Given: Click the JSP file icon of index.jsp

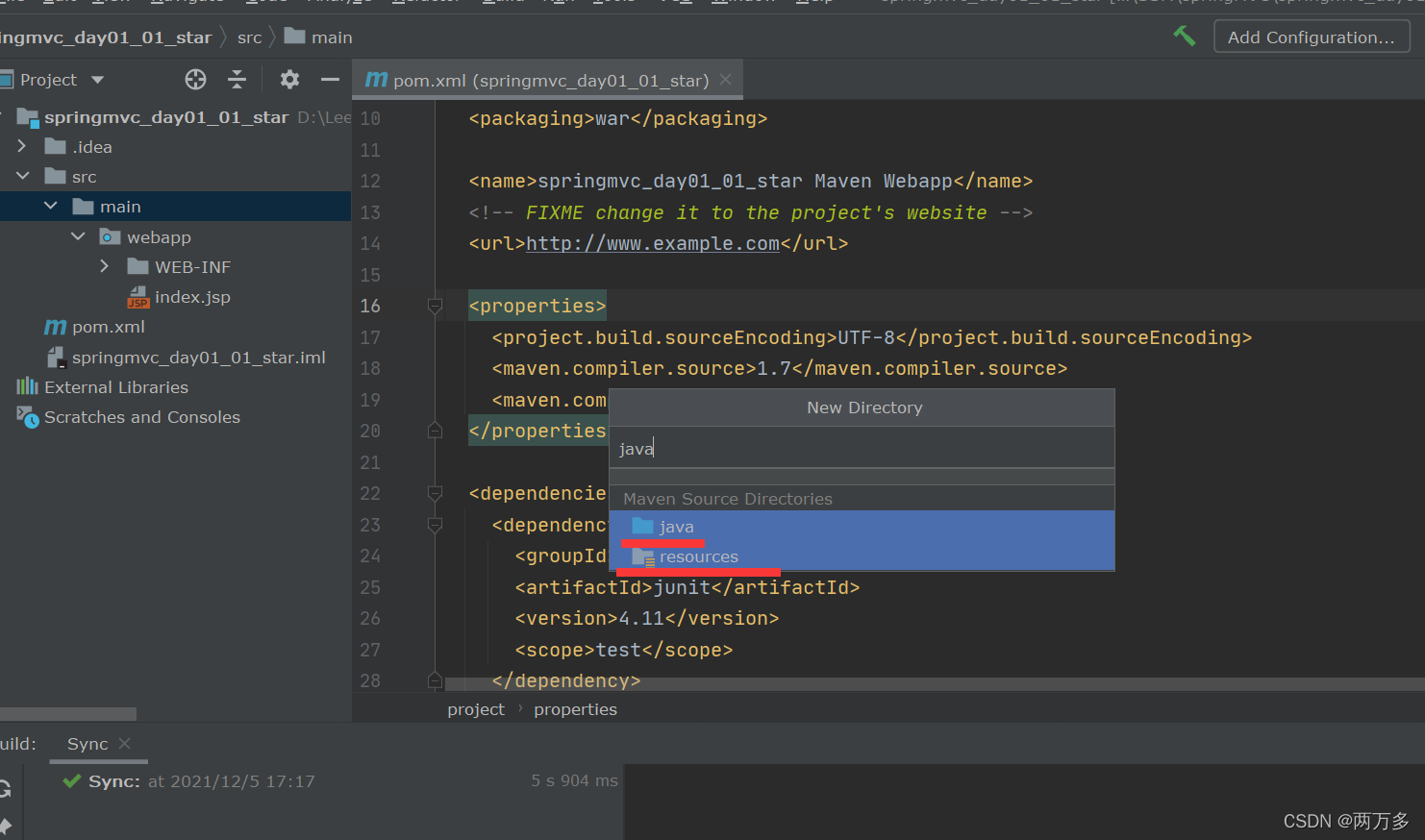Looking at the screenshot, I should [138, 297].
